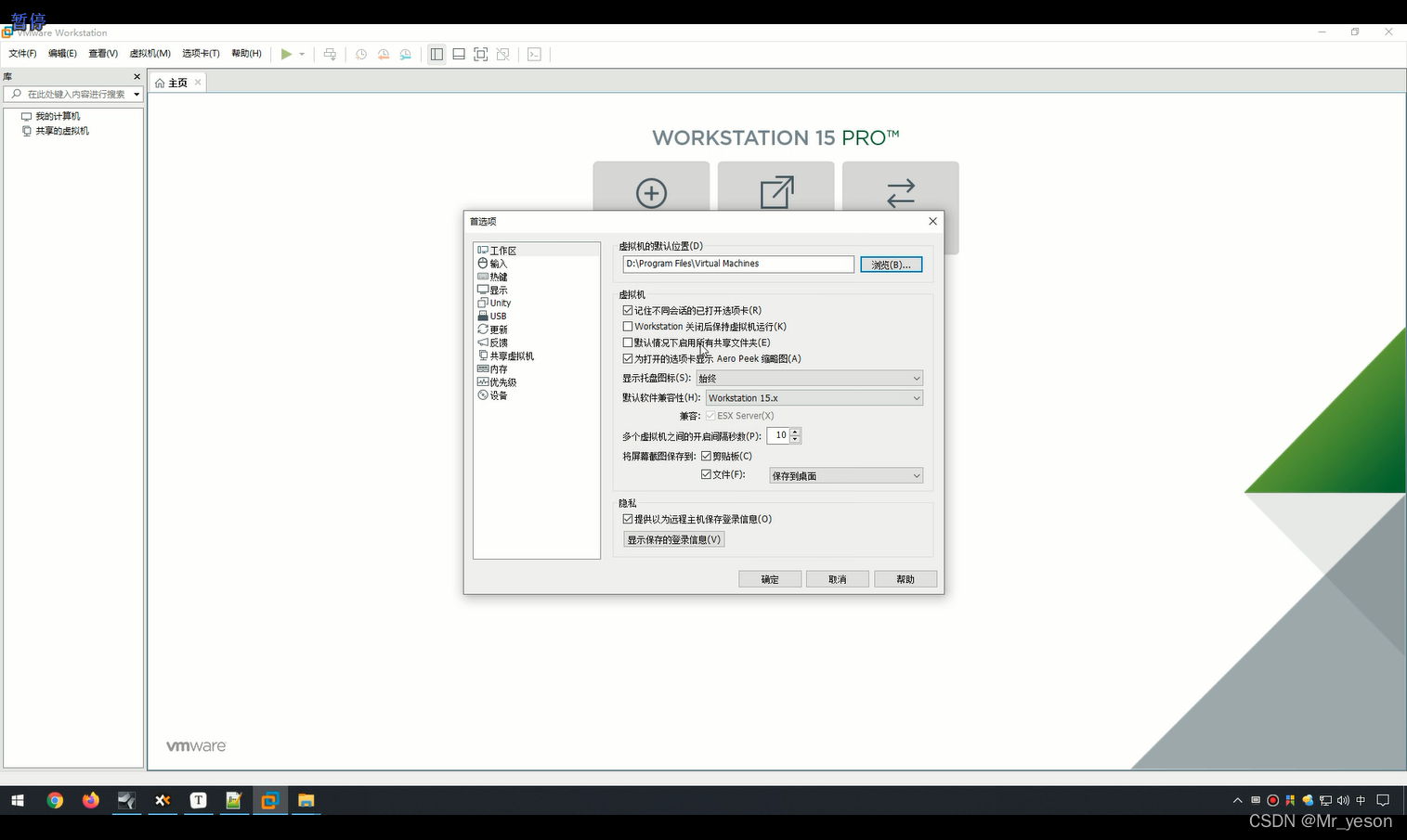Viewport: 1407px width, 840px height.
Task: Open the Windows Start menu
Action: [x=18, y=800]
